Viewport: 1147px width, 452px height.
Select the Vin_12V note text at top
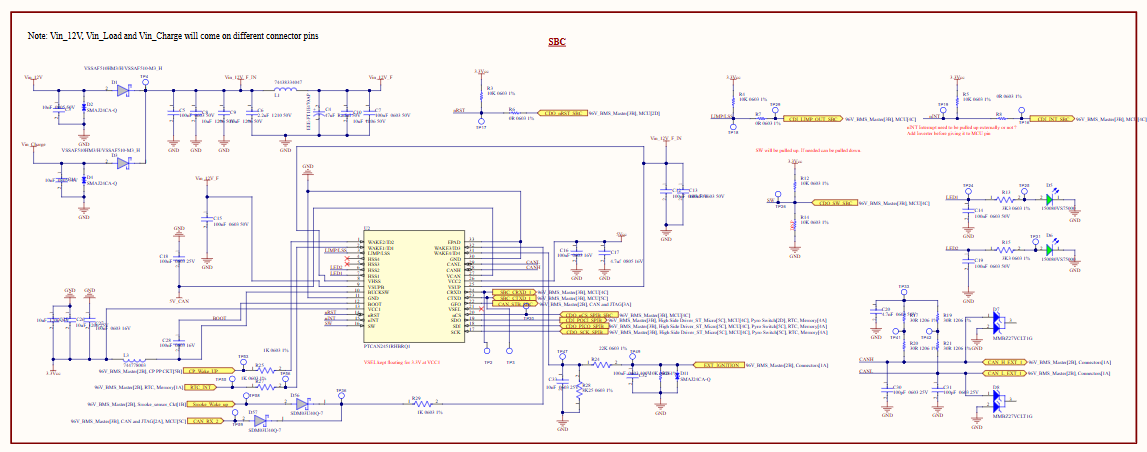tap(173, 35)
